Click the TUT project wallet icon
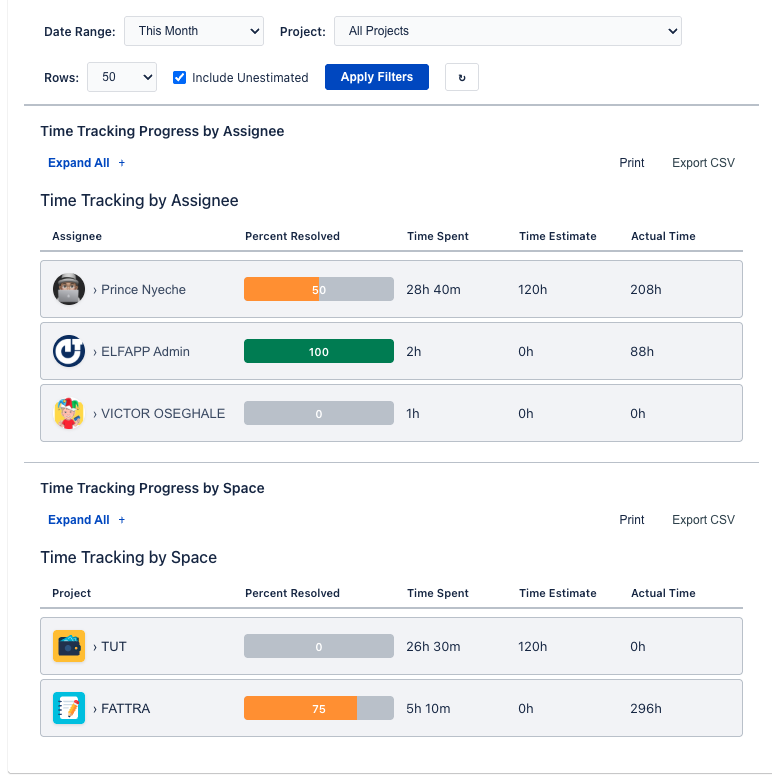 coord(69,646)
